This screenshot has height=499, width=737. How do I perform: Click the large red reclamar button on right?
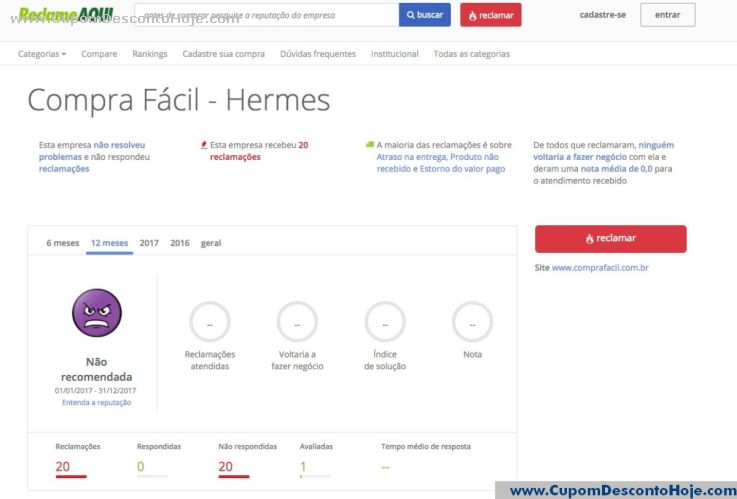[611, 239]
